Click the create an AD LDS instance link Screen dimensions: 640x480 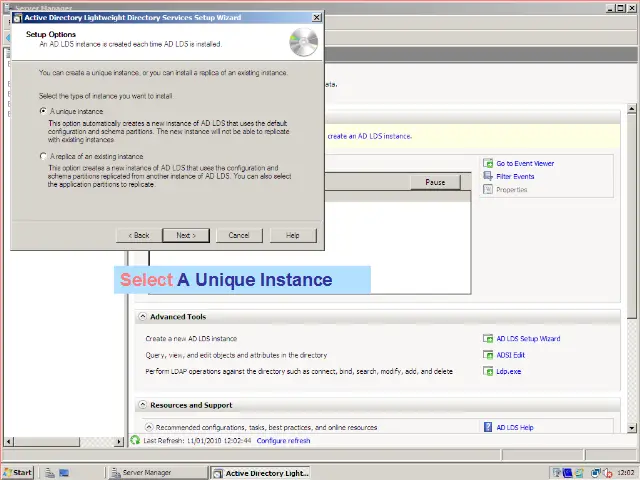(x=370, y=136)
